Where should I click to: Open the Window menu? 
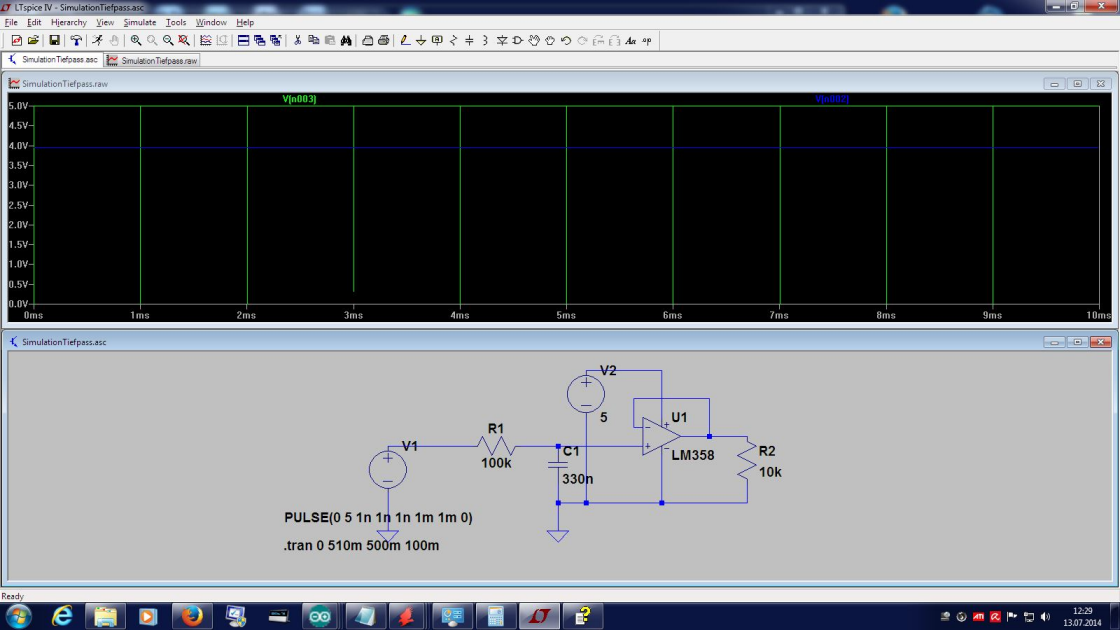pos(211,22)
